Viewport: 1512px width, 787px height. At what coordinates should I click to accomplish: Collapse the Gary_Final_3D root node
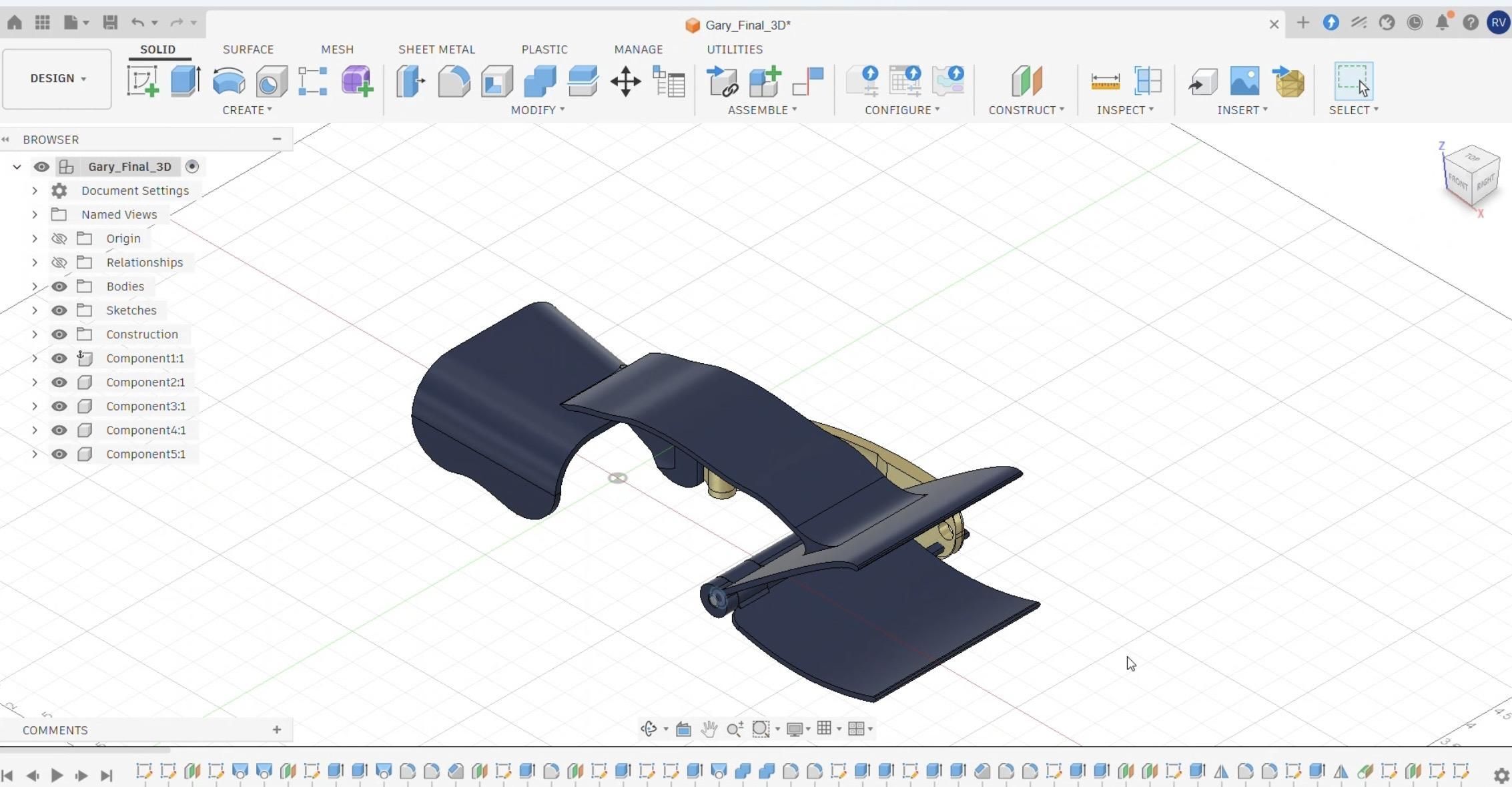tap(17, 167)
